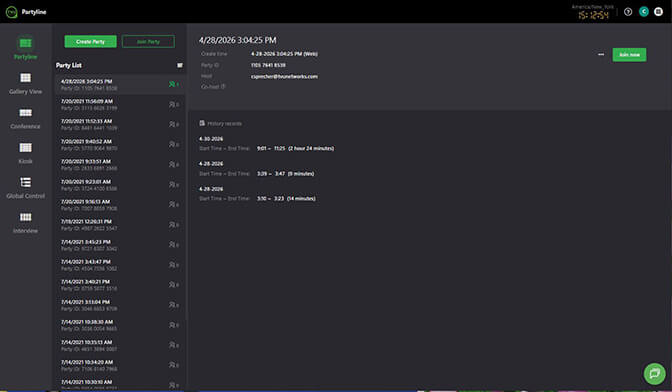Image resolution: width=672 pixels, height=392 pixels.
Task: Click participants icon on 7/14/2021 10:35:13 AM party
Action: [x=174, y=345]
